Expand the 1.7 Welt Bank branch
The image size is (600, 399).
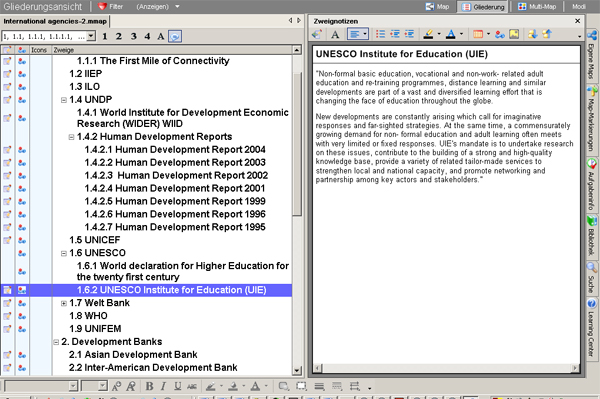(64, 303)
